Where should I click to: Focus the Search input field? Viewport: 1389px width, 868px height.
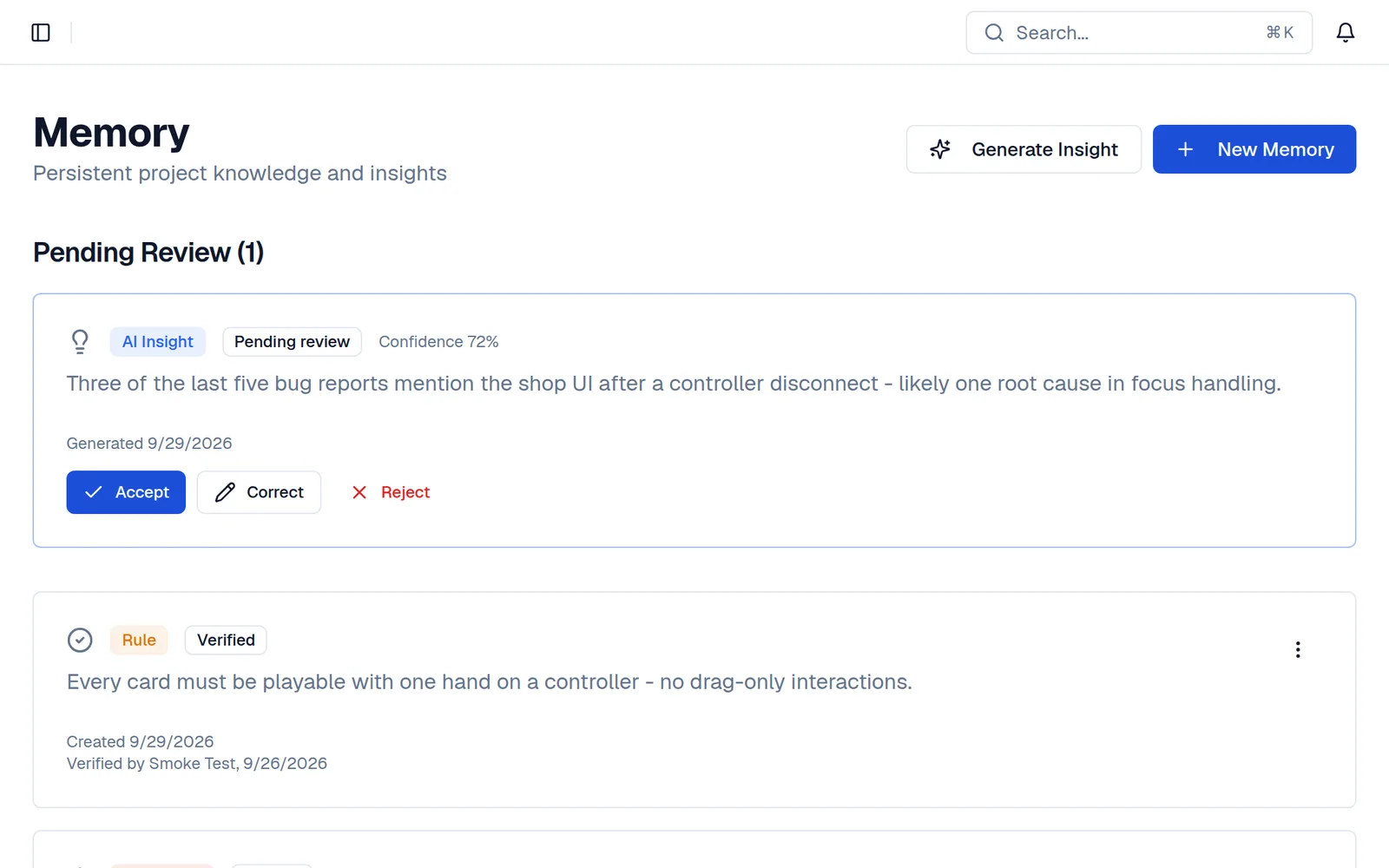(x=1139, y=33)
